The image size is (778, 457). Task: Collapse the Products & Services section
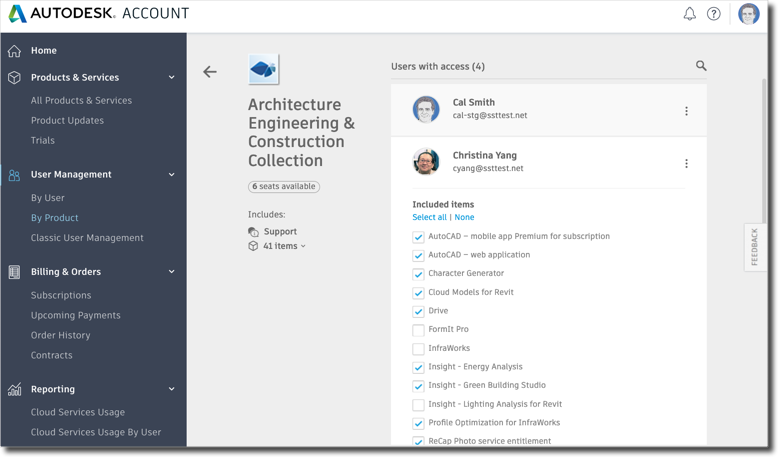(172, 77)
